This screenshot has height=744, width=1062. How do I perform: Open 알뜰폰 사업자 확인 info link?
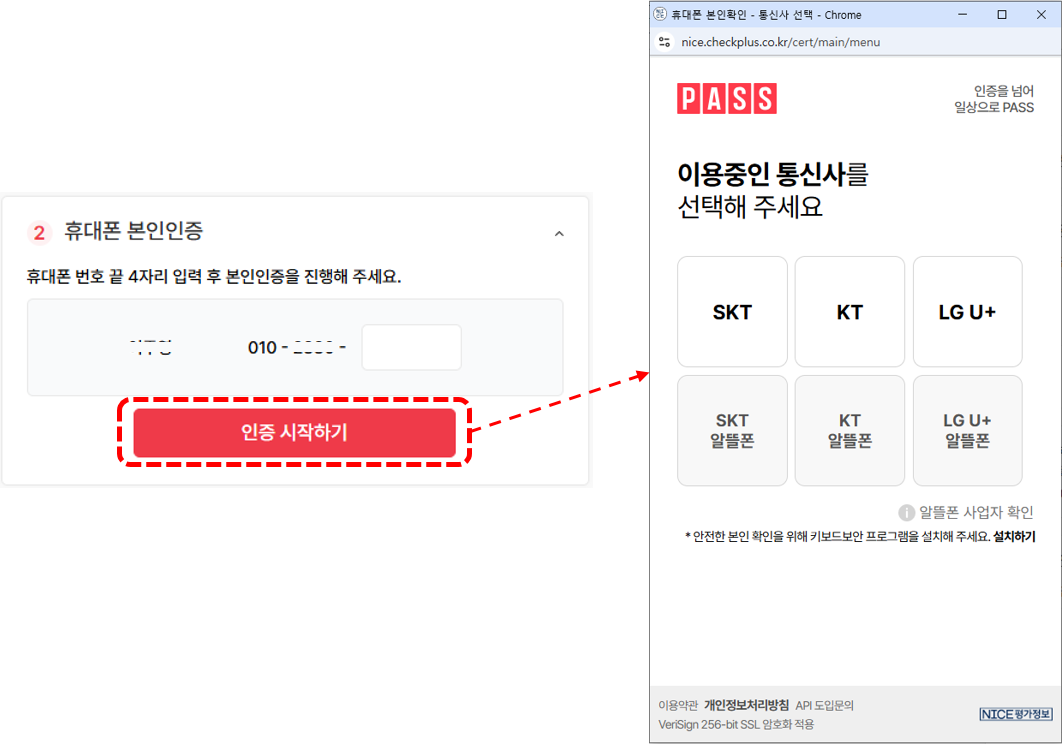click(975, 512)
